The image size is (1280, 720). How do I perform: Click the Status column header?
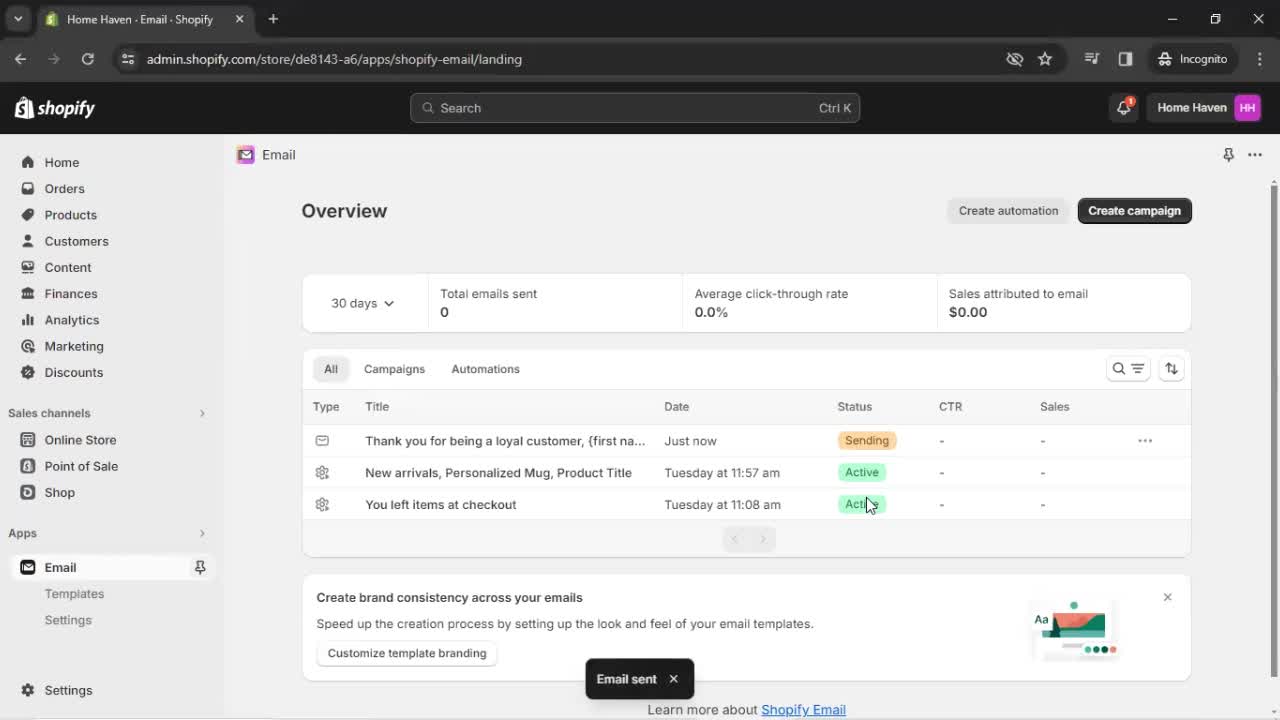[854, 407]
